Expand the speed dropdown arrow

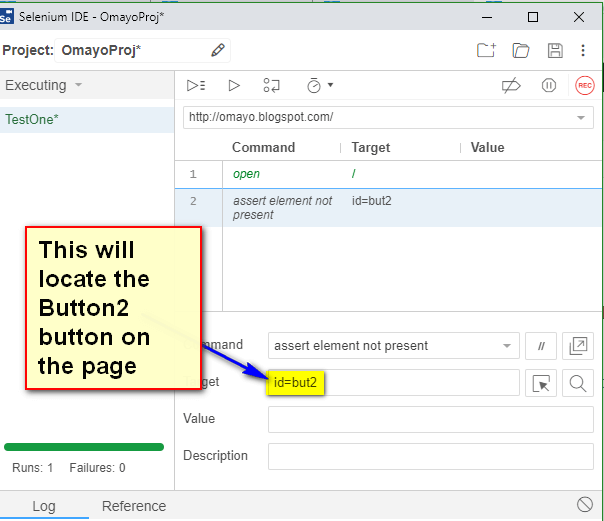coord(330,85)
